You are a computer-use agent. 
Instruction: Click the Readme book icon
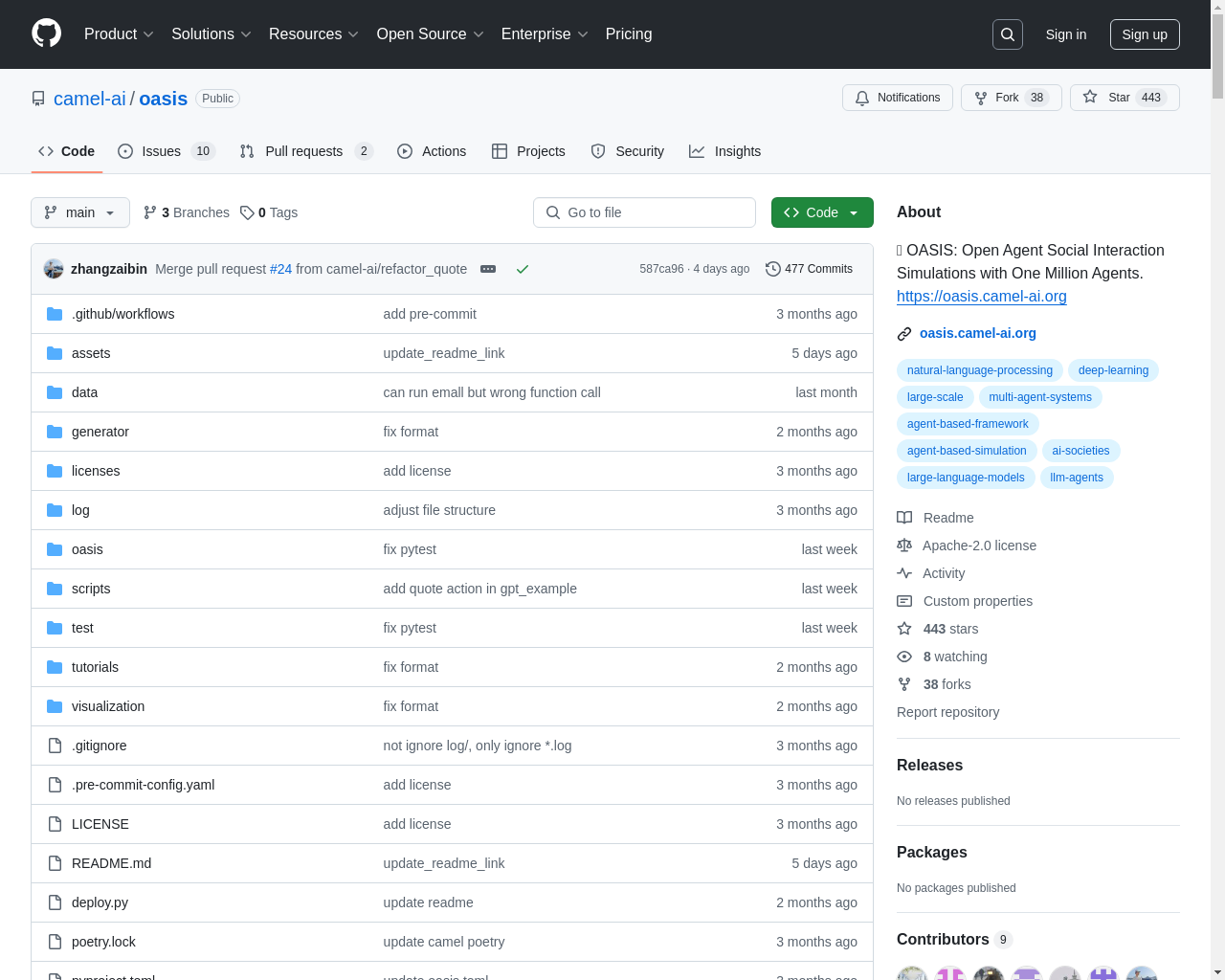pos(904,518)
